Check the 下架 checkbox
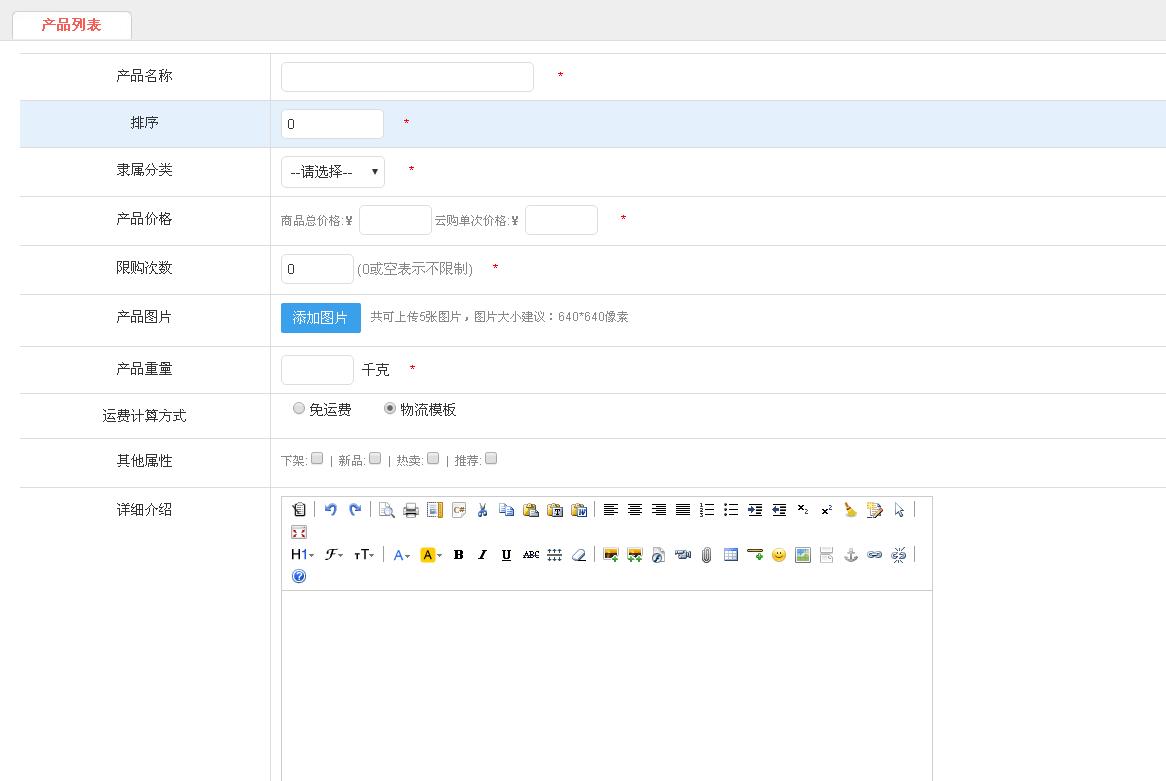This screenshot has height=781, width=1166. (x=317, y=458)
